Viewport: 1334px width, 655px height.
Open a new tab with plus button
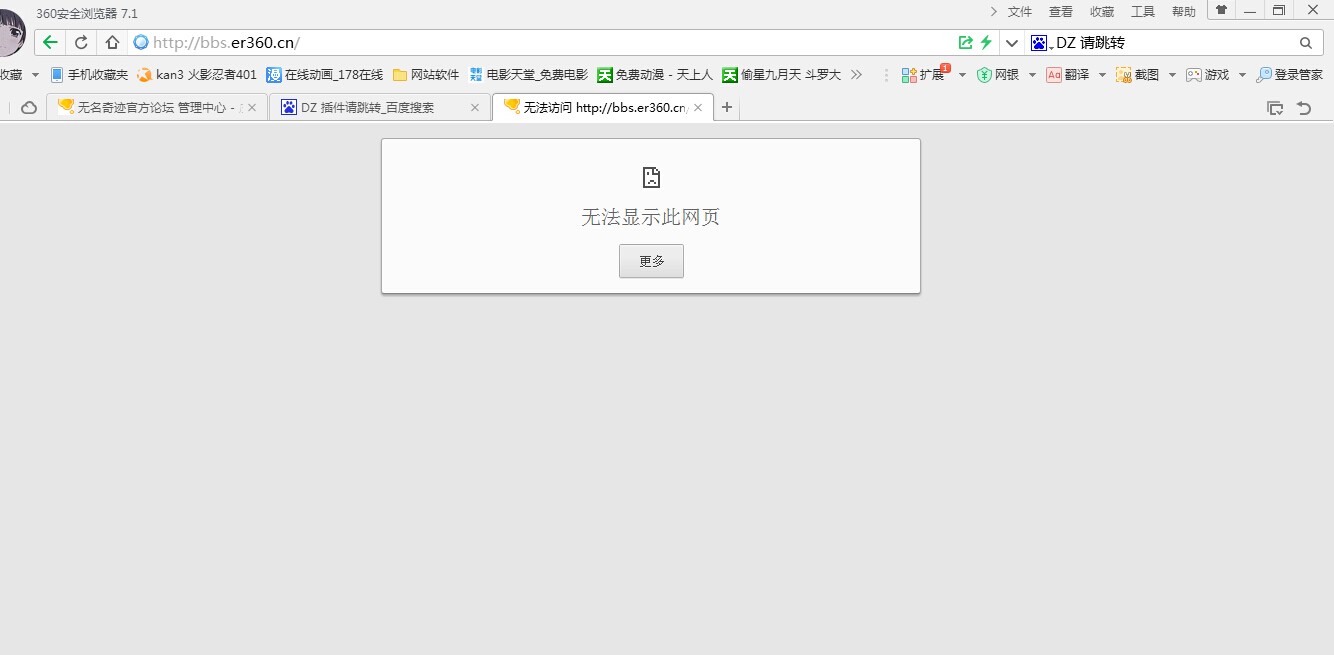[727, 107]
